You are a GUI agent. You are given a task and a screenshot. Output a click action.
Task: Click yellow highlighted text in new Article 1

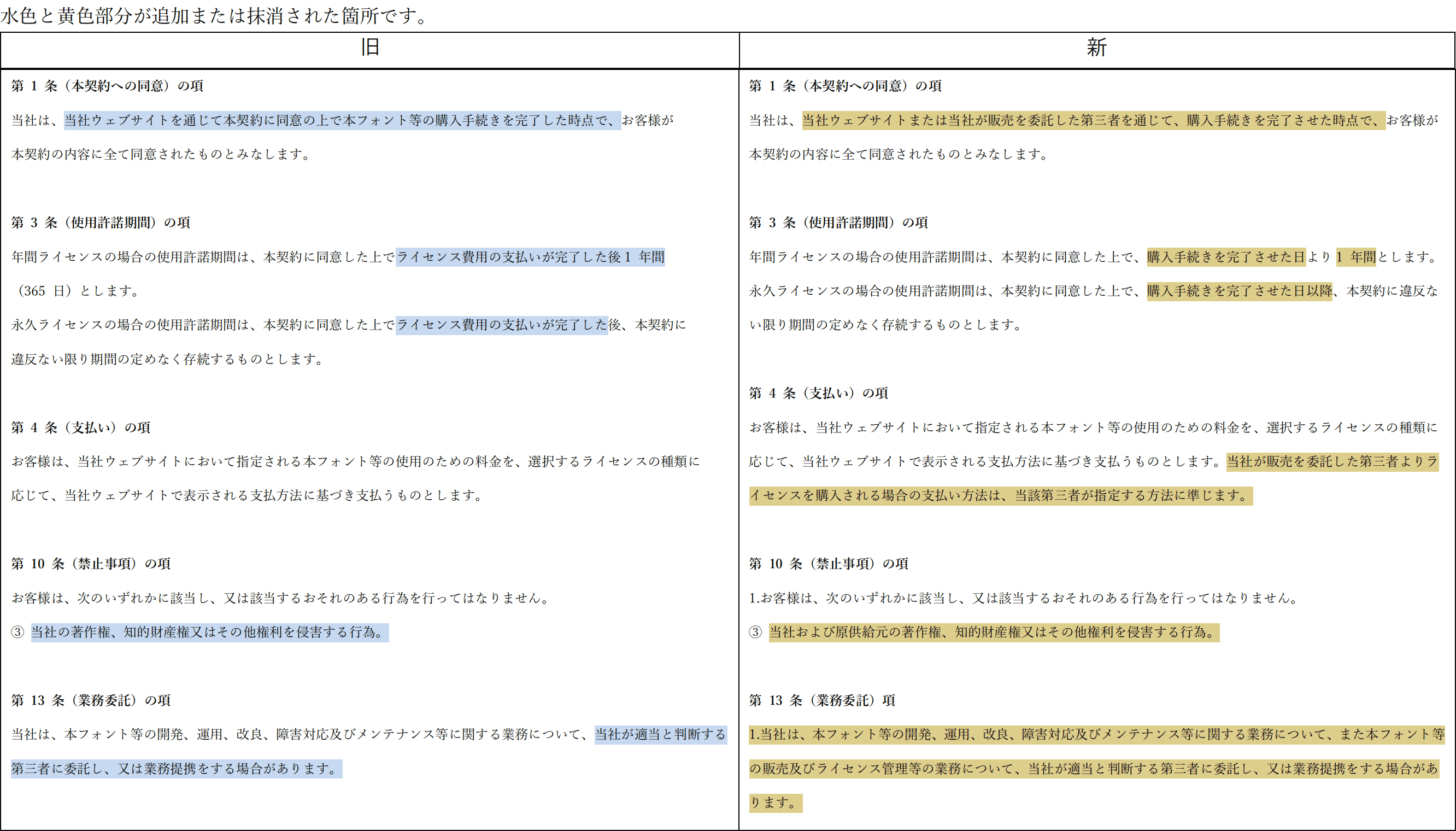[x=1093, y=120]
